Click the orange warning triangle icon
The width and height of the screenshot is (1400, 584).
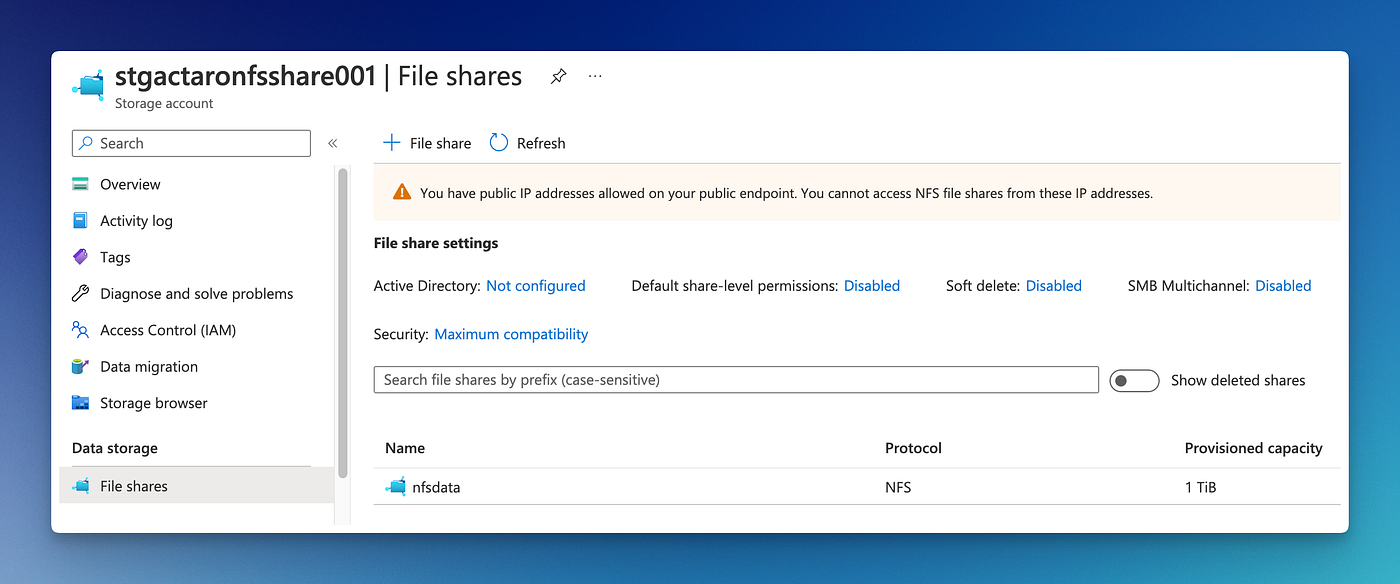[402, 192]
